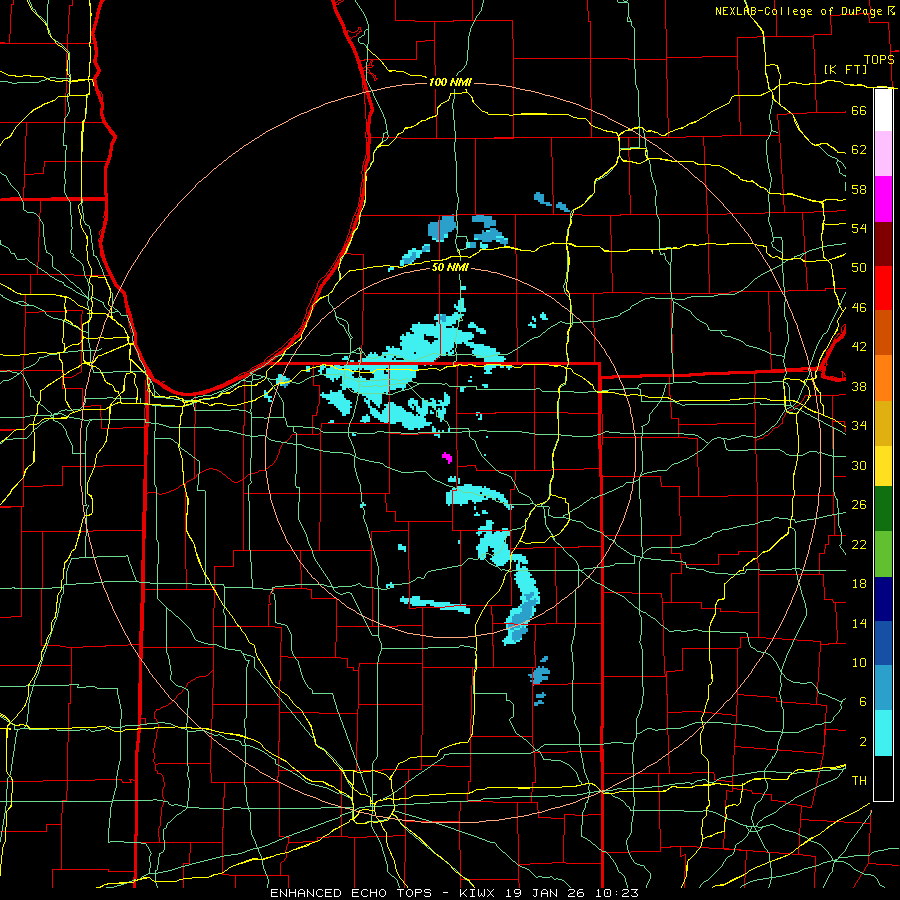Click the dark orange legend swatch near 42
Image resolution: width=900 pixels, height=900 pixels.
tap(883, 333)
